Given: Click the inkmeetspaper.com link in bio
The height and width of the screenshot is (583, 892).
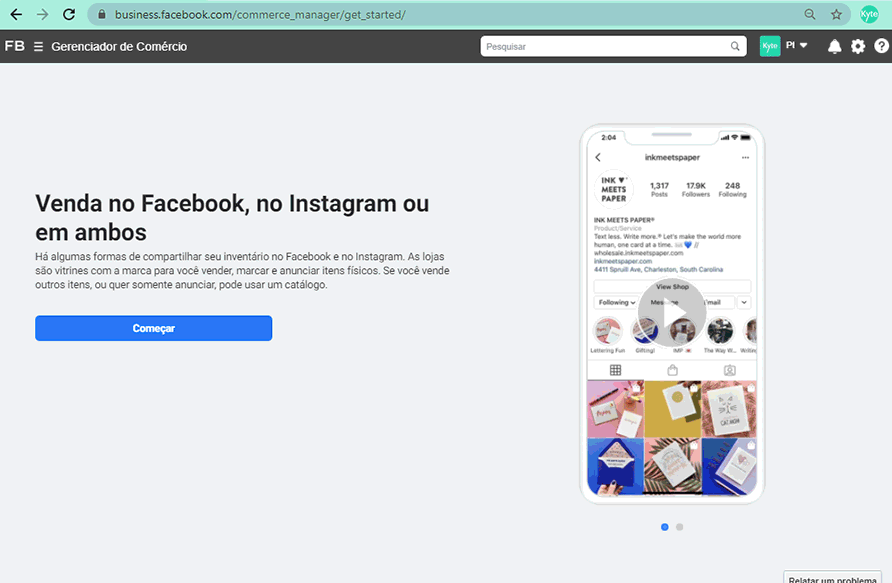Looking at the screenshot, I should point(623,261).
